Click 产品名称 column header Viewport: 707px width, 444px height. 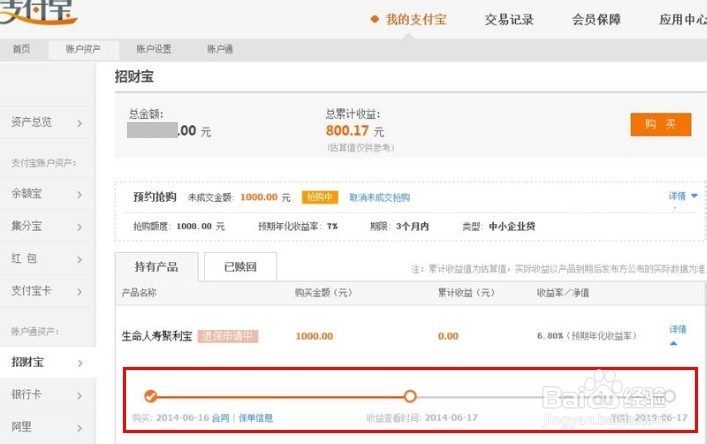[139, 293]
